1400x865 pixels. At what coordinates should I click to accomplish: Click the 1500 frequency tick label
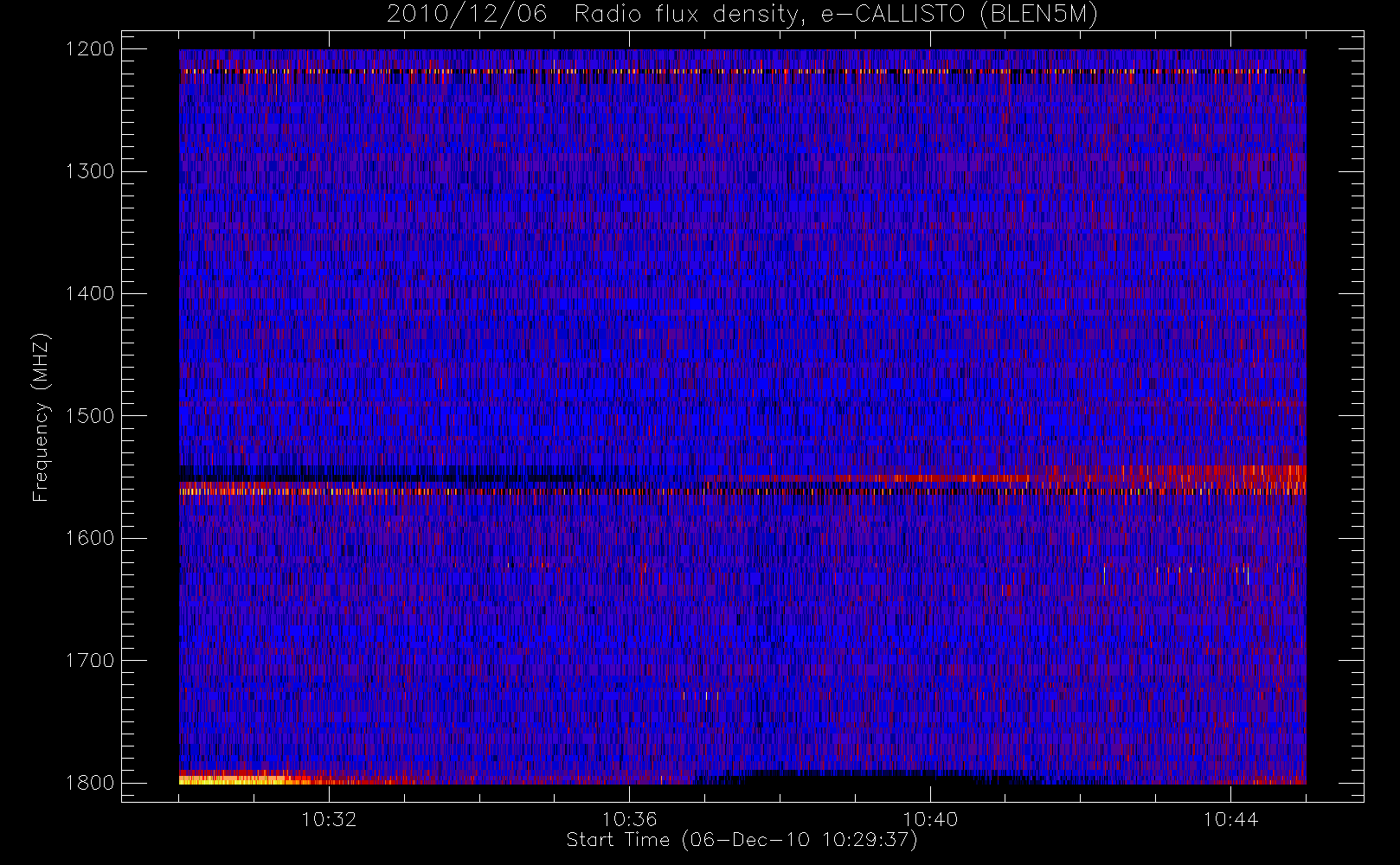(x=90, y=416)
